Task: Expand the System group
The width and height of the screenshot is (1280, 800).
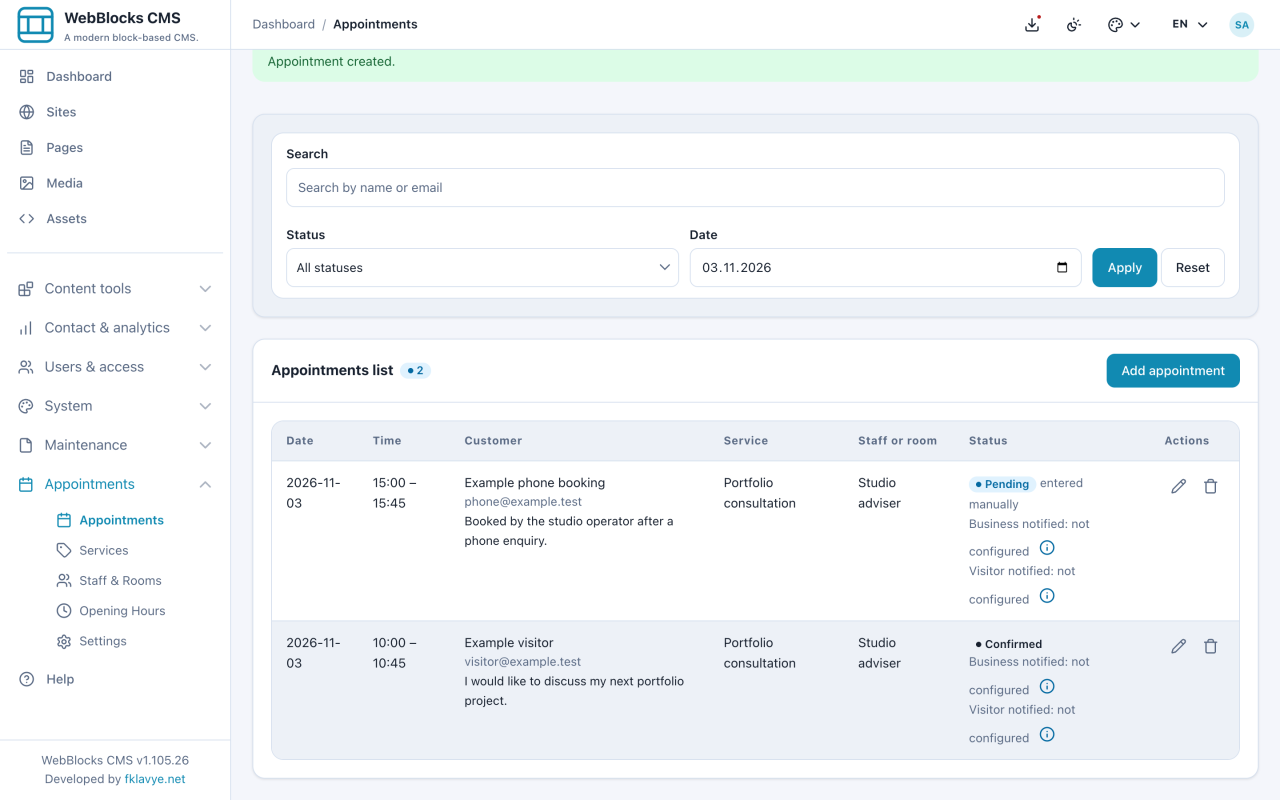Action: click(x=115, y=405)
